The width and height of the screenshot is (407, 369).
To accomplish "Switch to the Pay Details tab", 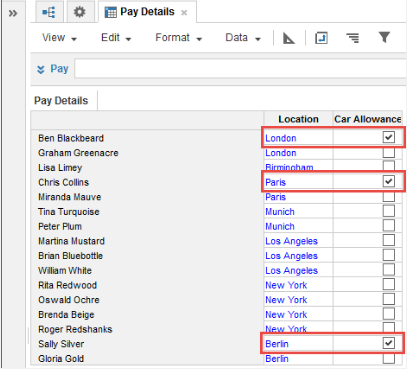I will click(147, 12).
